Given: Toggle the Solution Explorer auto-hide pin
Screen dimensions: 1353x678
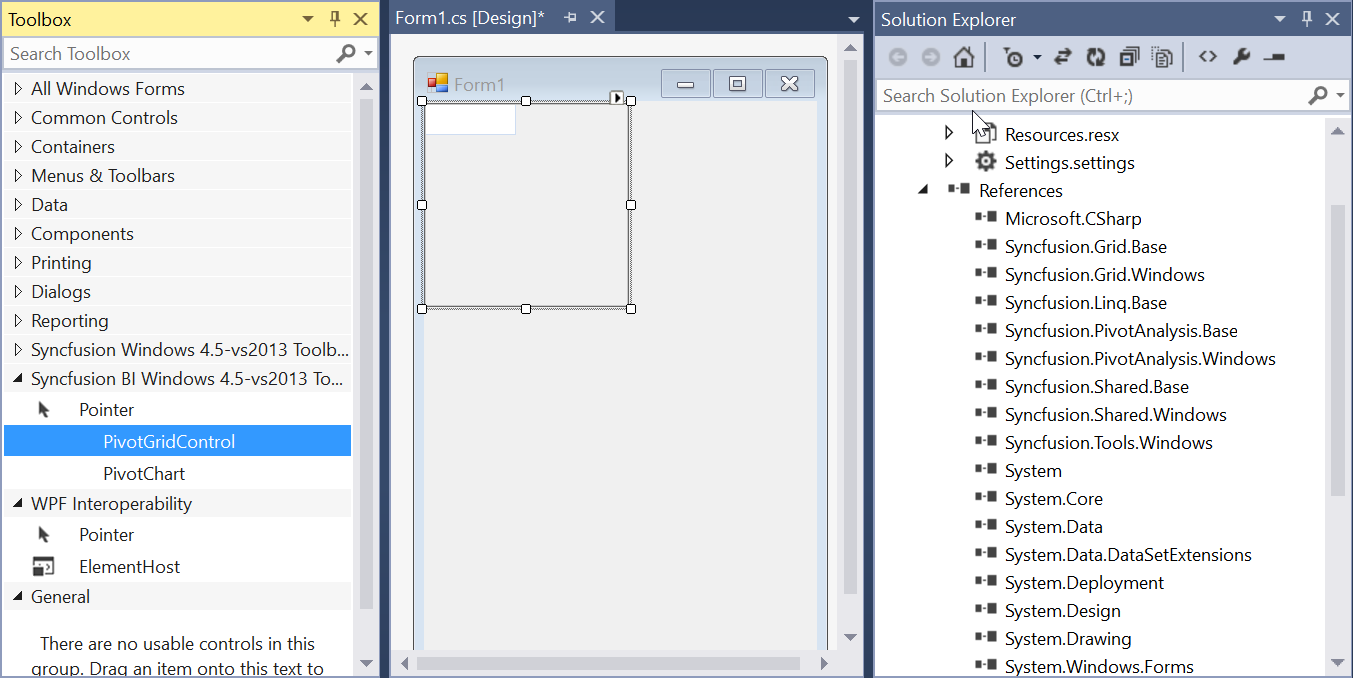Looking at the screenshot, I should tap(1307, 19).
